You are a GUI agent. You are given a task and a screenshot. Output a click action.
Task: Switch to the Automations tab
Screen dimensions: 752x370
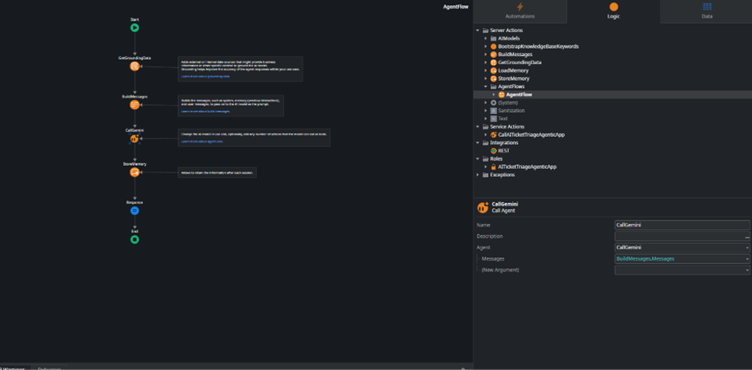[x=520, y=12]
